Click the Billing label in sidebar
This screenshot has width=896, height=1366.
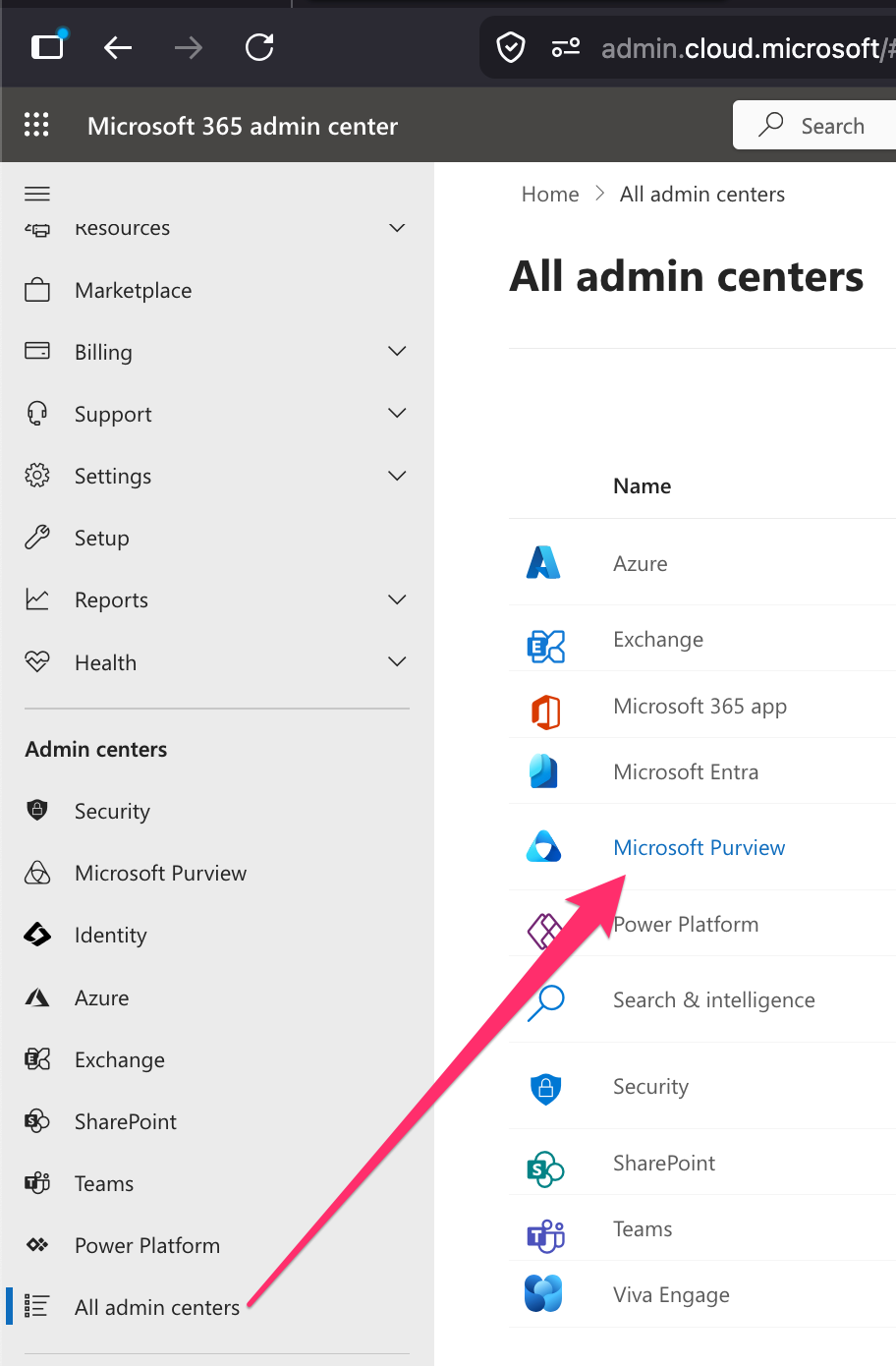[x=103, y=352]
